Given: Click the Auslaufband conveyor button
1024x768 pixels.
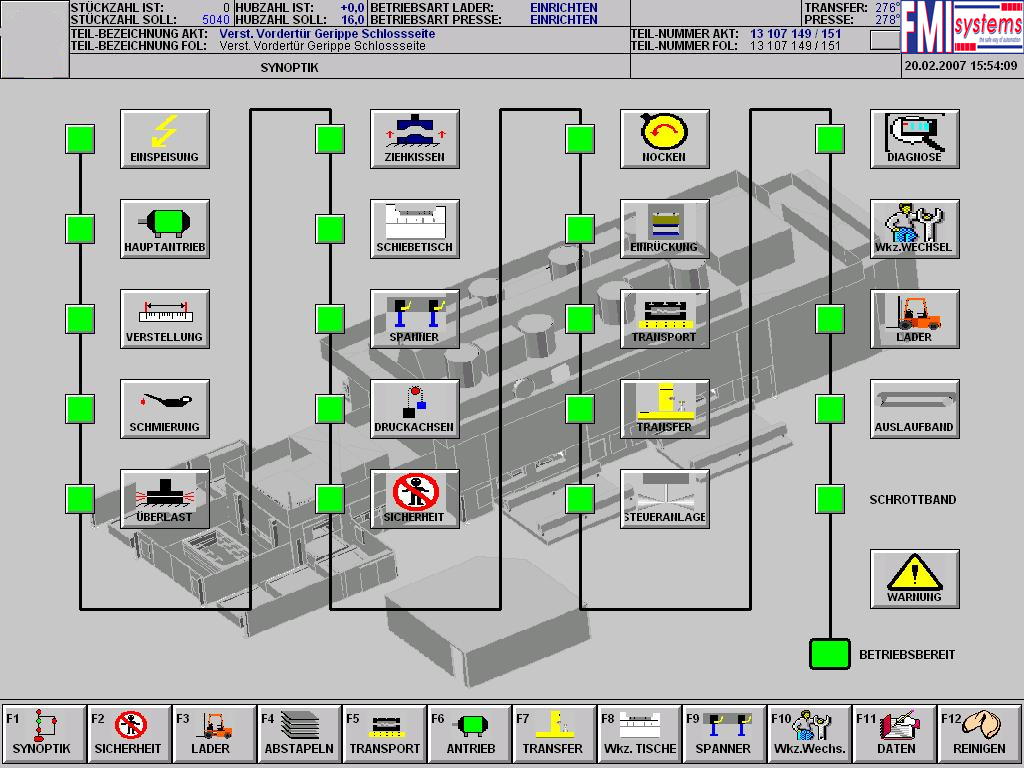Looking at the screenshot, I should point(915,409).
